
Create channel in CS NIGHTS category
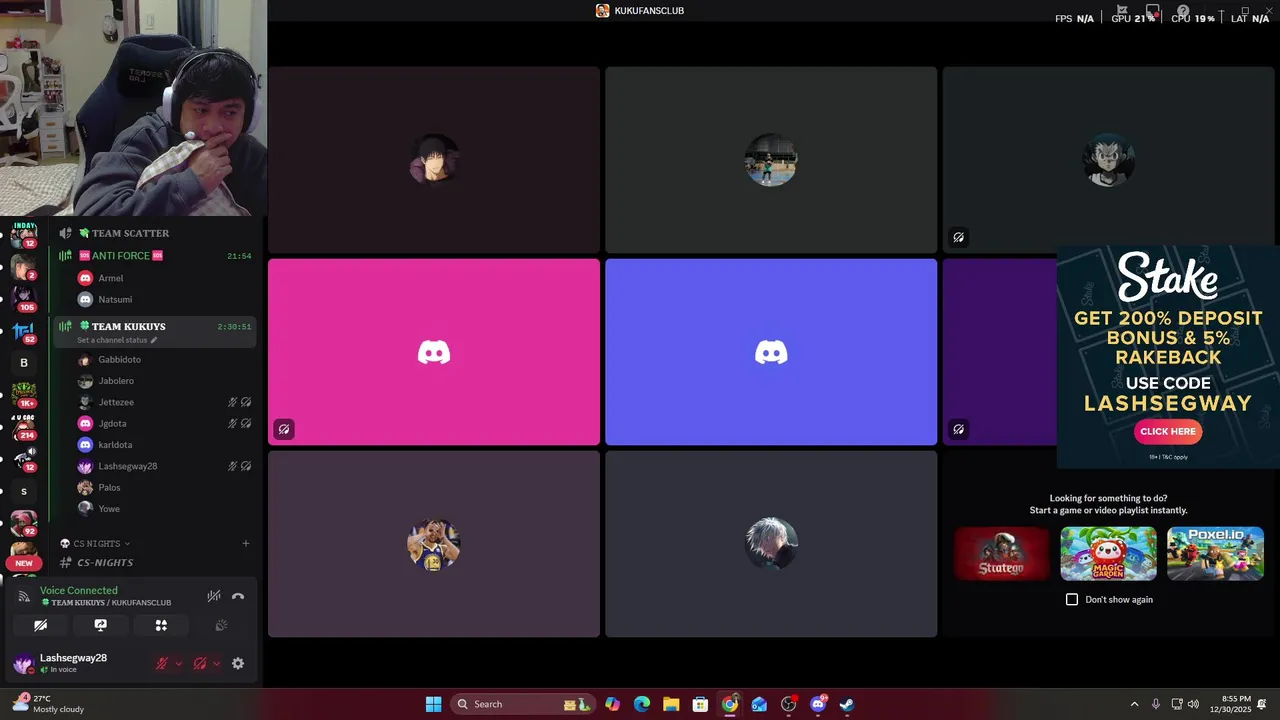click(246, 544)
